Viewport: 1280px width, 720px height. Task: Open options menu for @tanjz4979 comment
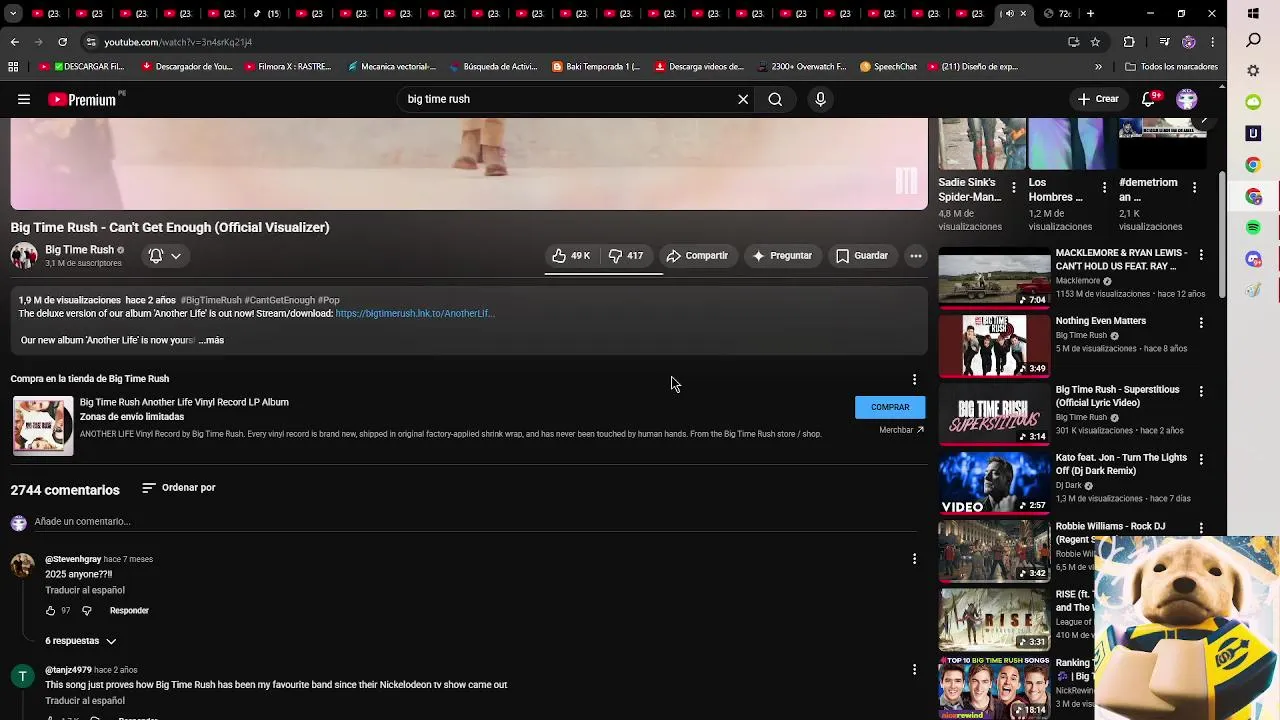click(x=914, y=669)
